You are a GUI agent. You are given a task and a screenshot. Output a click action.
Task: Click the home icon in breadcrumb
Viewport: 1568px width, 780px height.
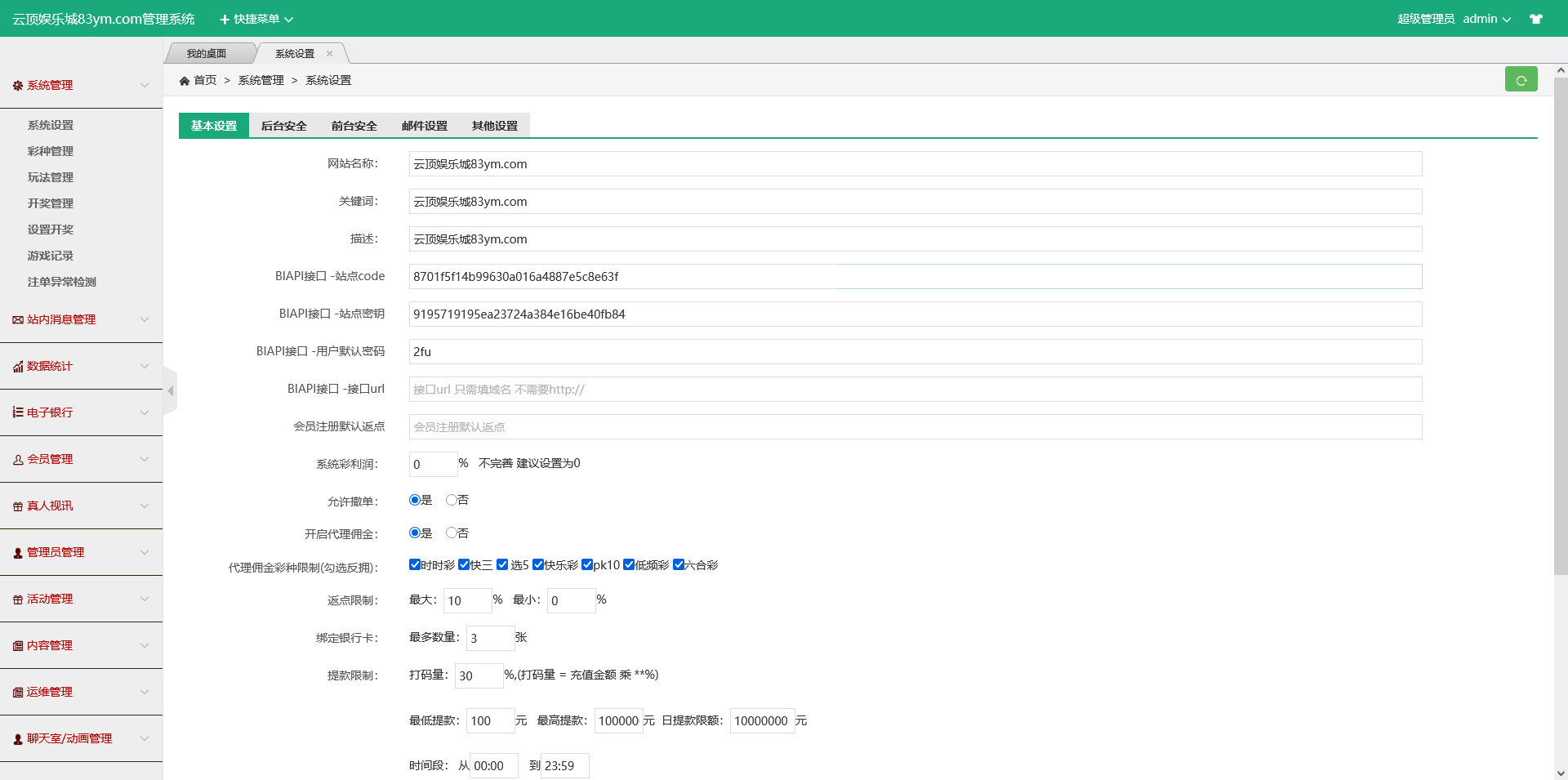185,81
